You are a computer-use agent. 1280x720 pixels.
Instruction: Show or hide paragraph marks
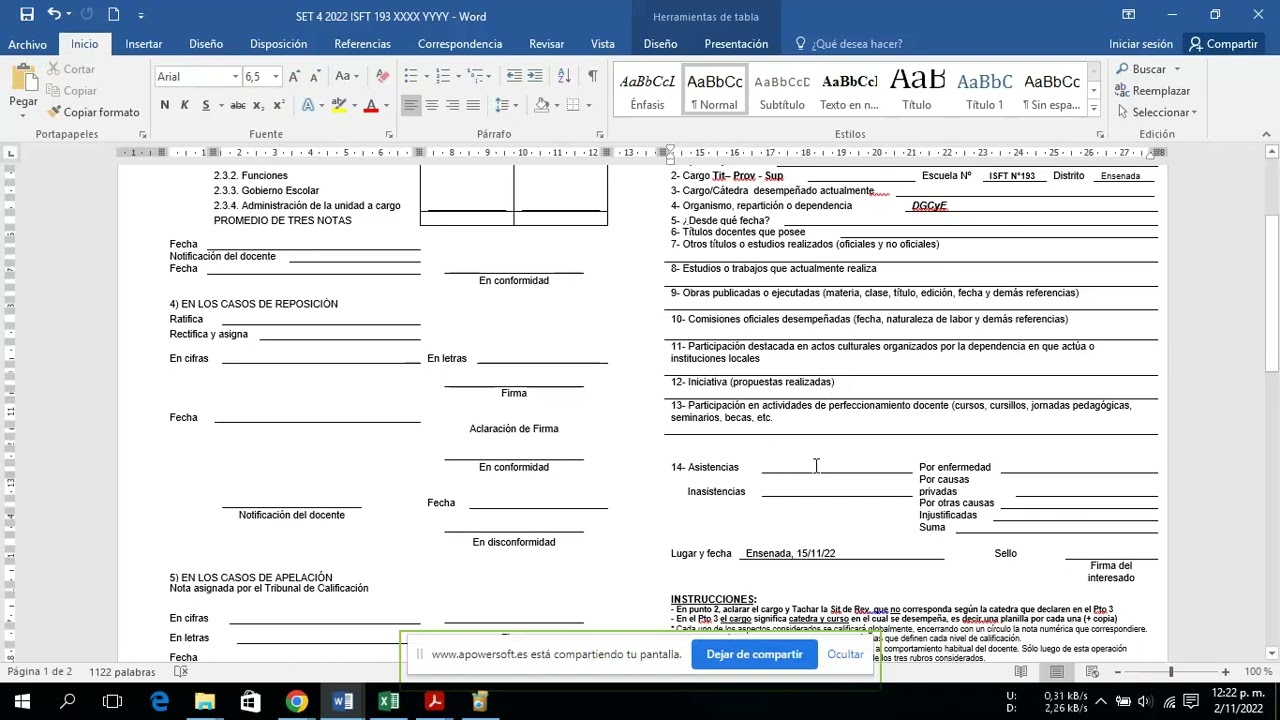(593, 77)
